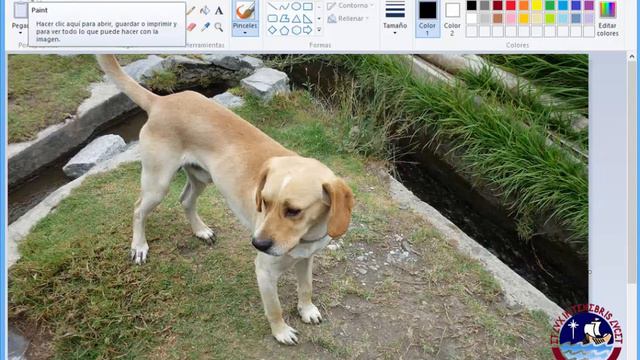640x360 pixels.
Task: Choose the Oval shape
Action: tap(296, 6)
